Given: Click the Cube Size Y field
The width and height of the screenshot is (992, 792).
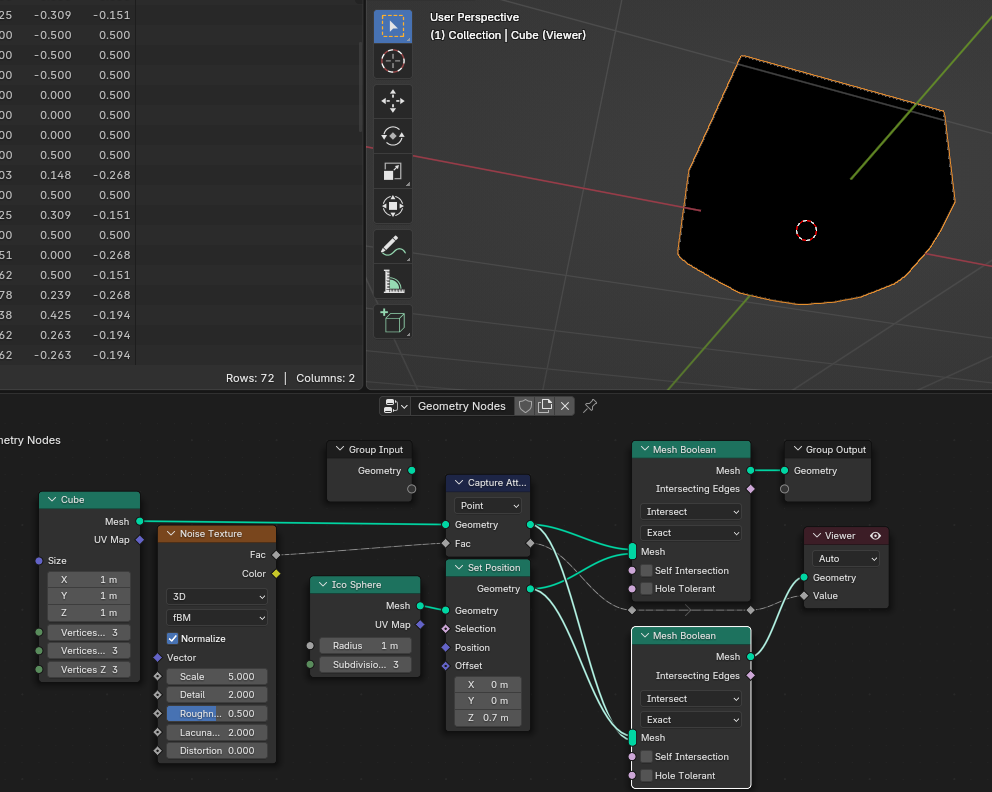Looking at the screenshot, I should pos(89,596).
